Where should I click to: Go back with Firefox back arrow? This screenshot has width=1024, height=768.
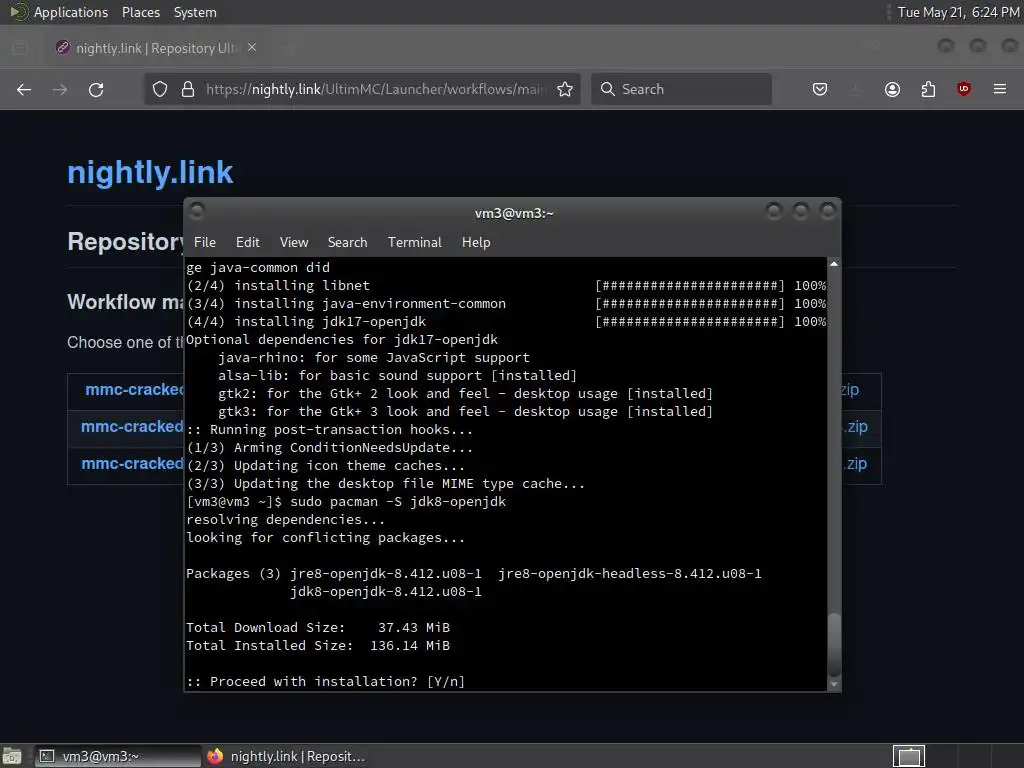[x=24, y=89]
